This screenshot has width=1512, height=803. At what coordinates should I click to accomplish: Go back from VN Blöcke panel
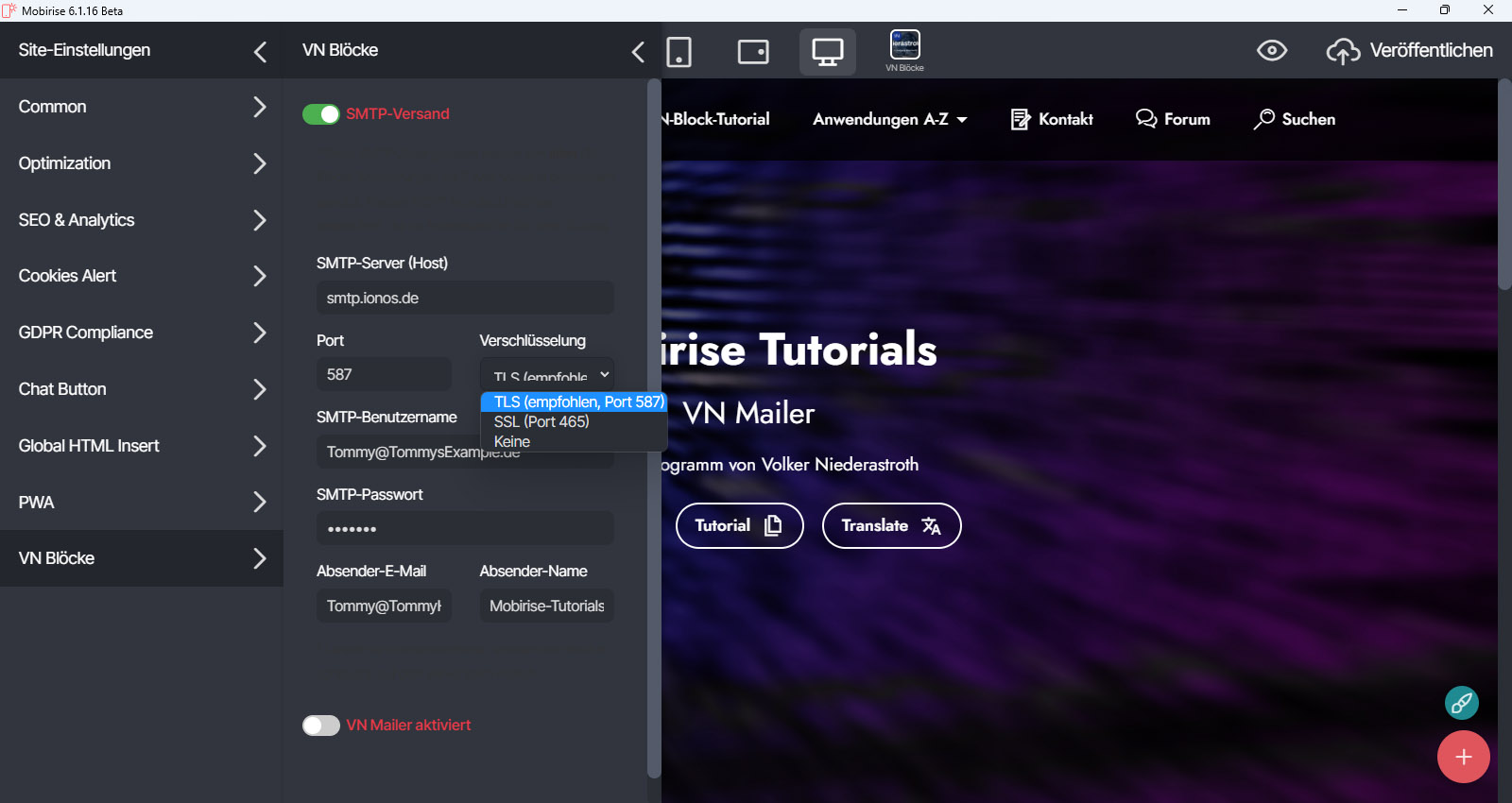click(638, 51)
